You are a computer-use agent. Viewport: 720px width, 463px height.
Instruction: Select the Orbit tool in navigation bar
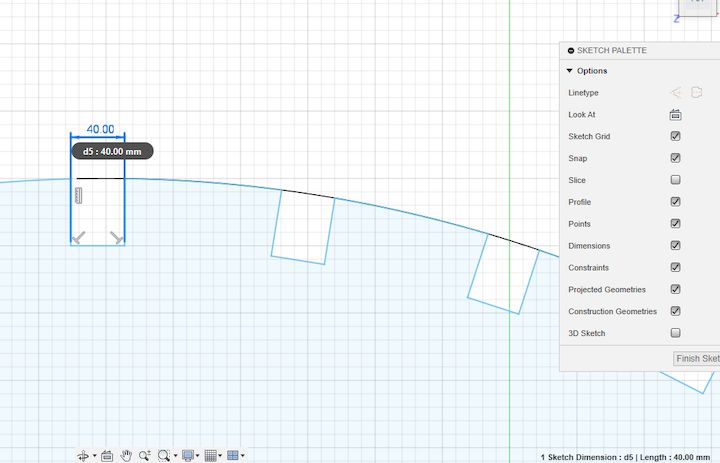click(x=83, y=456)
